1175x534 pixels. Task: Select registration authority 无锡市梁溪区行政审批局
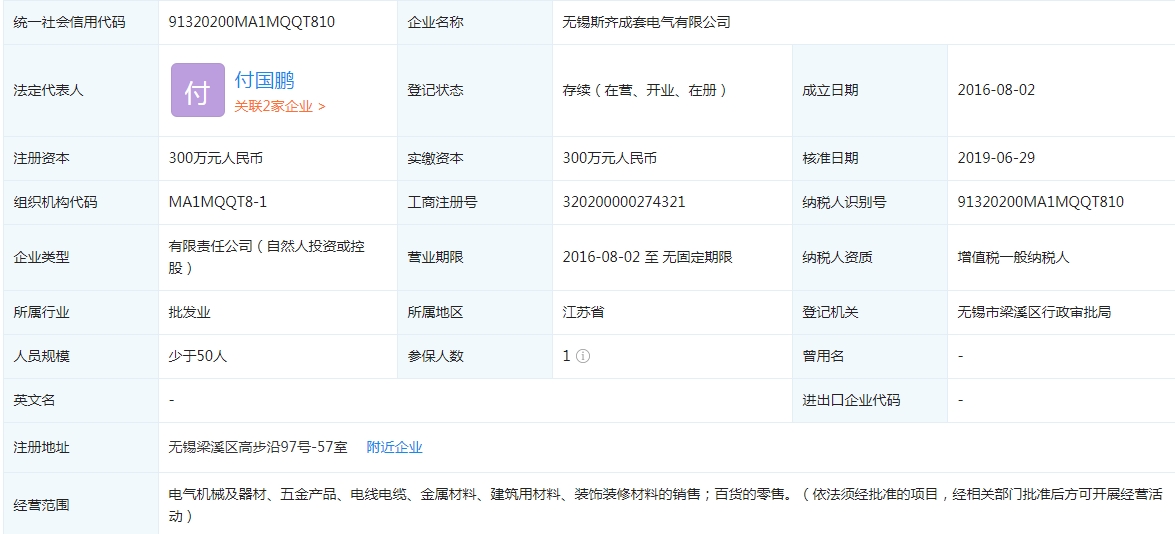pyautogui.click(x=1034, y=312)
